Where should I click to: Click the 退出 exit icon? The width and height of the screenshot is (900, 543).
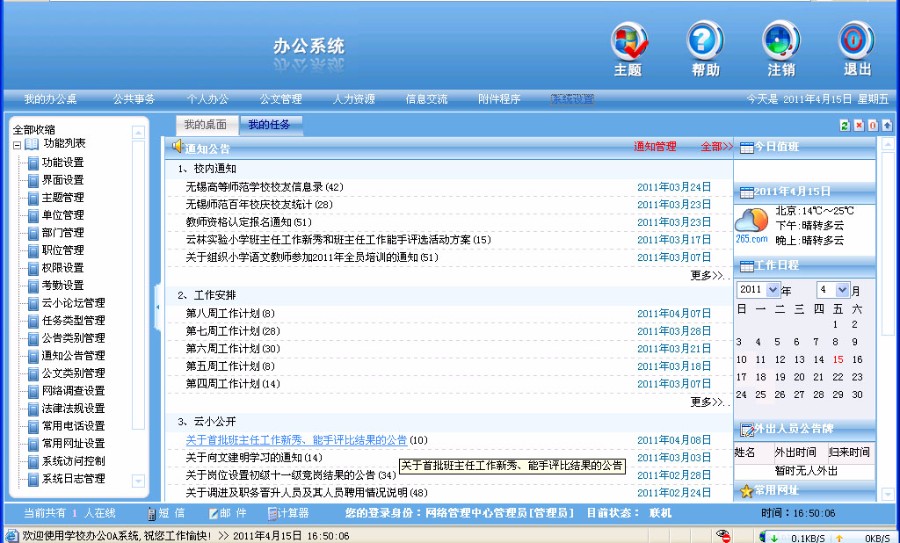point(856,41)
